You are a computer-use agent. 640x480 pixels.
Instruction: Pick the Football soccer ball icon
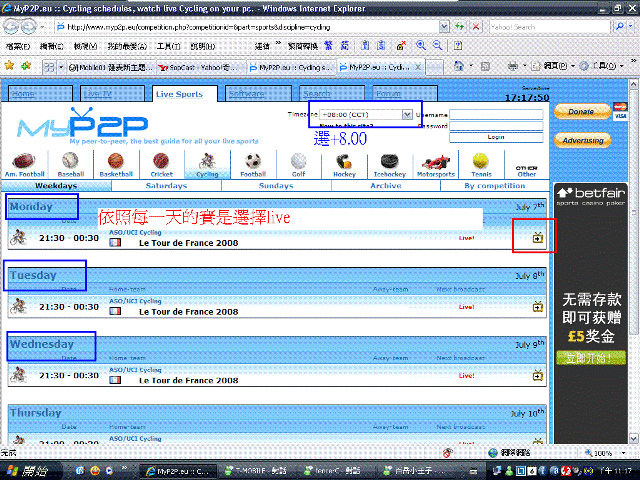(253, 165)
